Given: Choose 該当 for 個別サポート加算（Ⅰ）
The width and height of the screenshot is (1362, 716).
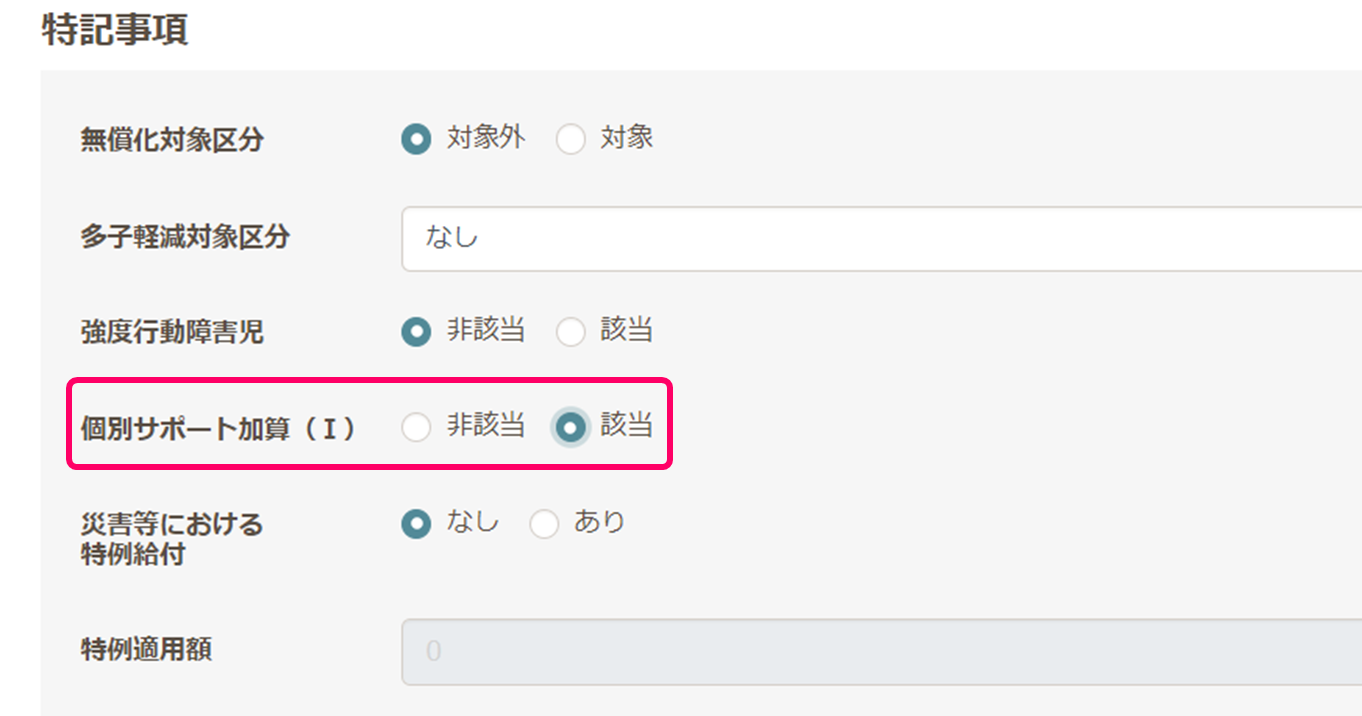Looking at the screenshot, I should (x=571, y=428).
